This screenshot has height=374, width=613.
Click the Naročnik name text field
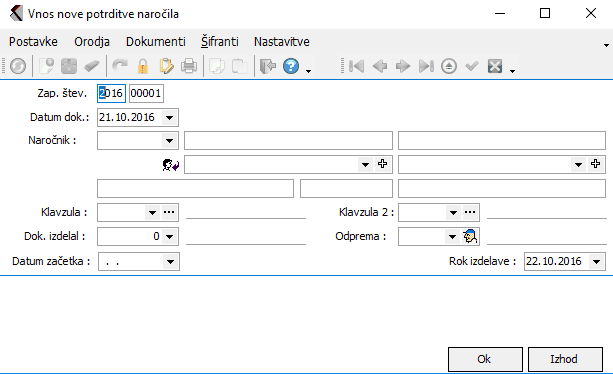coord(288,141)
